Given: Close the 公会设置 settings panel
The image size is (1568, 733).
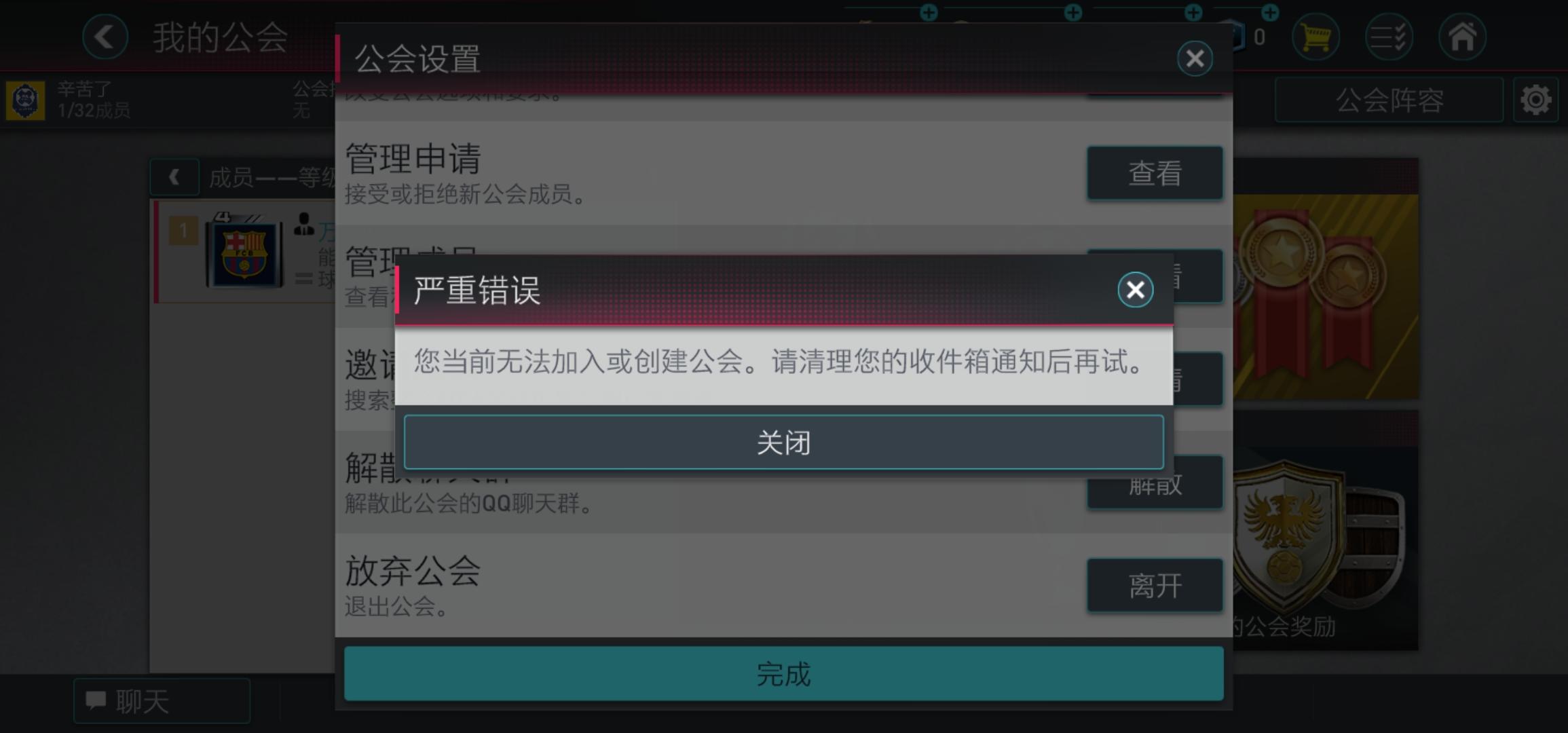Looking at the screenshot, I should point(1195,58).
